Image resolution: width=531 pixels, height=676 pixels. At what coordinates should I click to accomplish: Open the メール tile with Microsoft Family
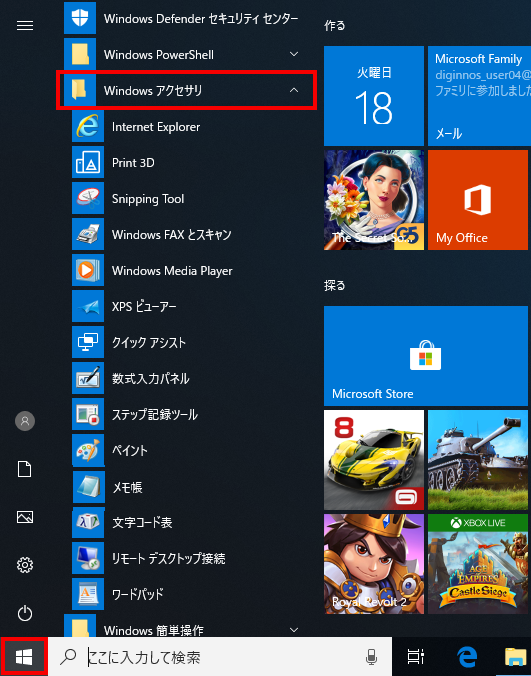479,96
